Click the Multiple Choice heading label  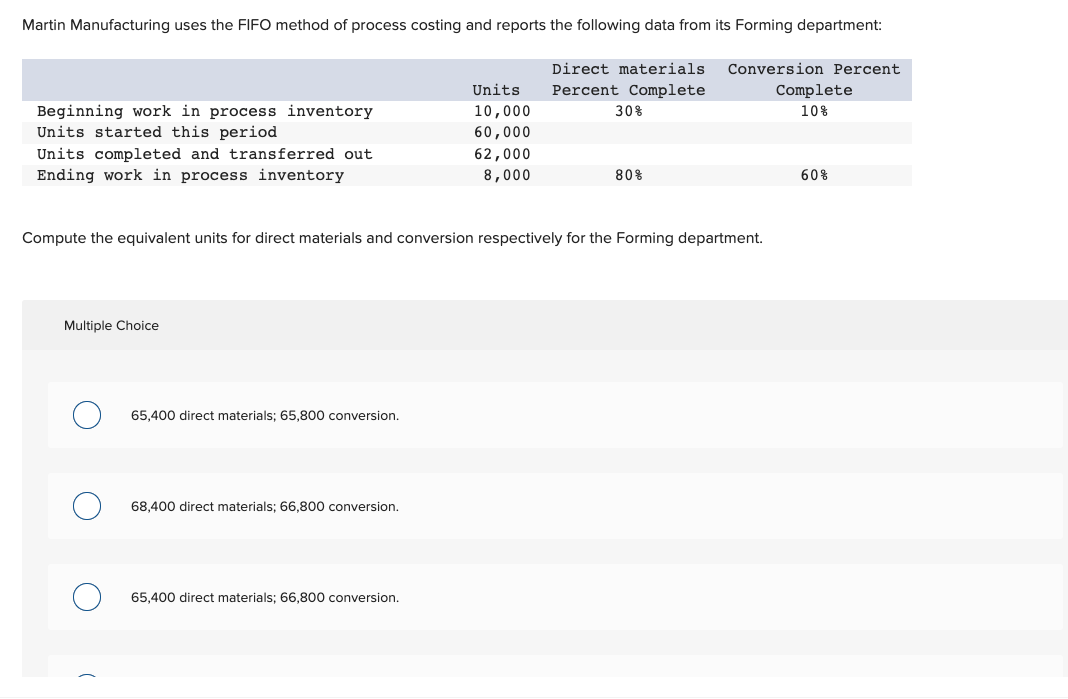[x=111, y=326]
